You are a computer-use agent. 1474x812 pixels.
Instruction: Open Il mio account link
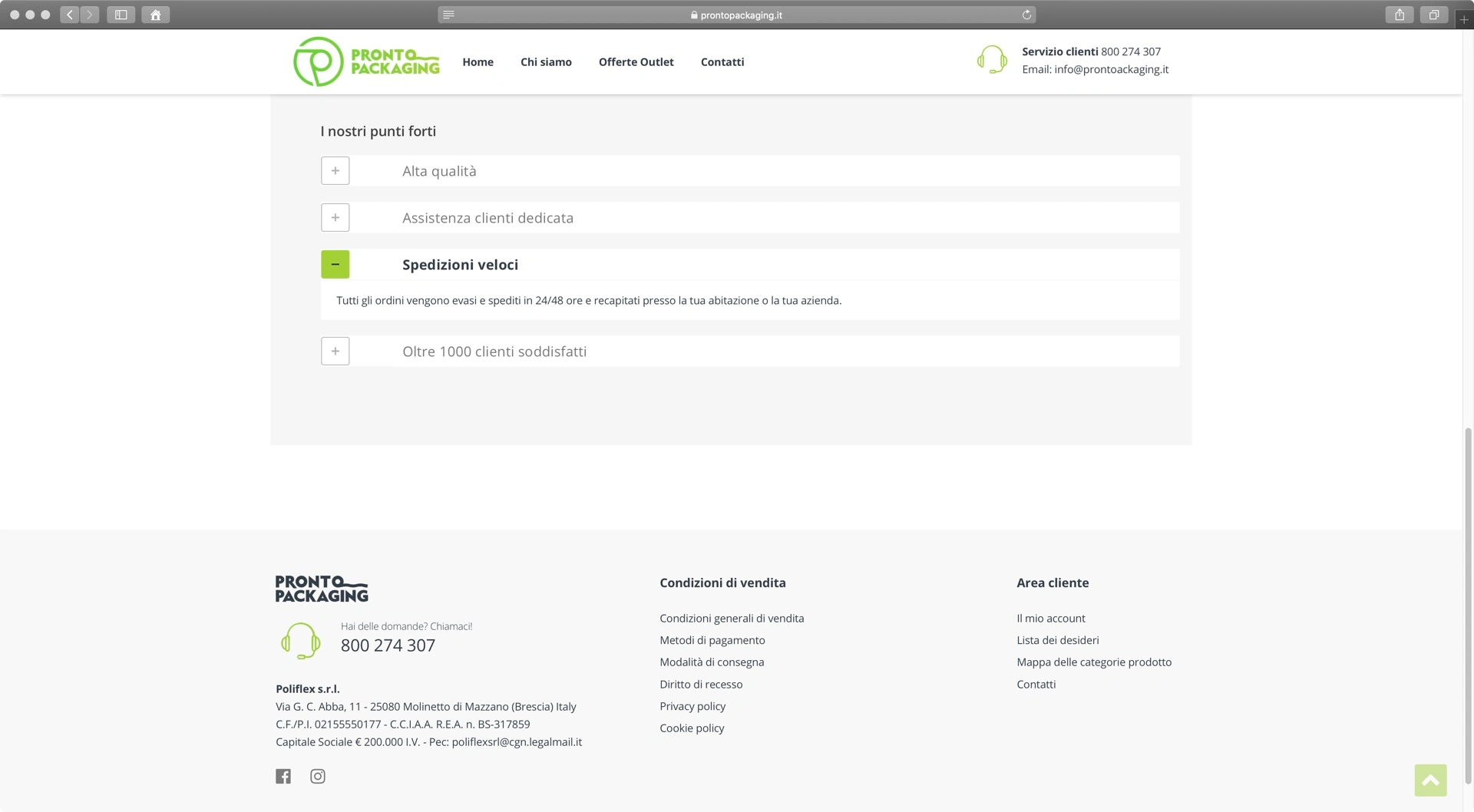(1050, 618)
